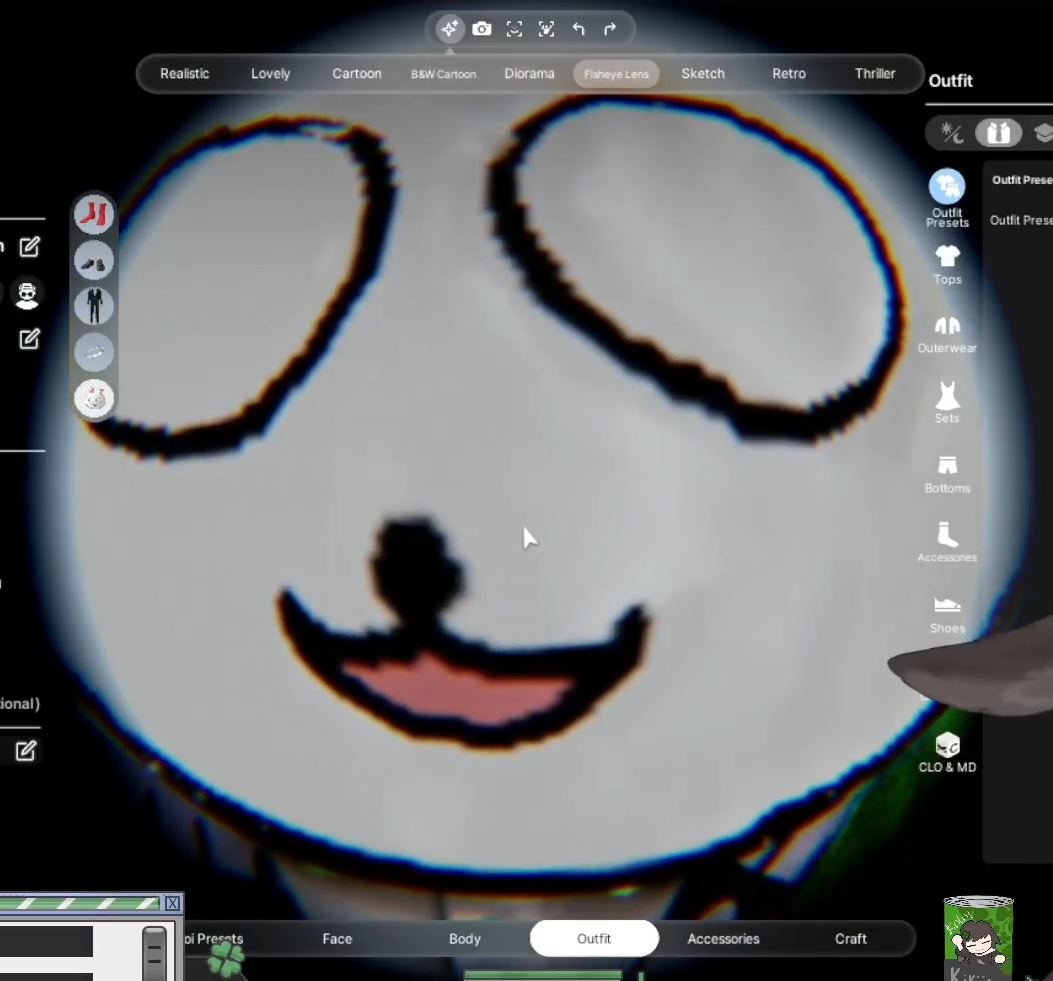The image size is (1053, 981).
Task: Open the sock-shaped Accessories category
Action: click(947, 542)
